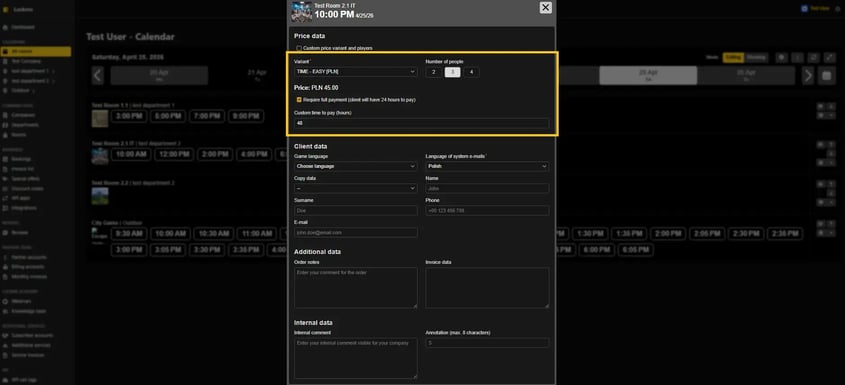This screenshot has width=845, height=385.
Task: Select the 11:00 AM City Game slot
Action: [256, 233]
